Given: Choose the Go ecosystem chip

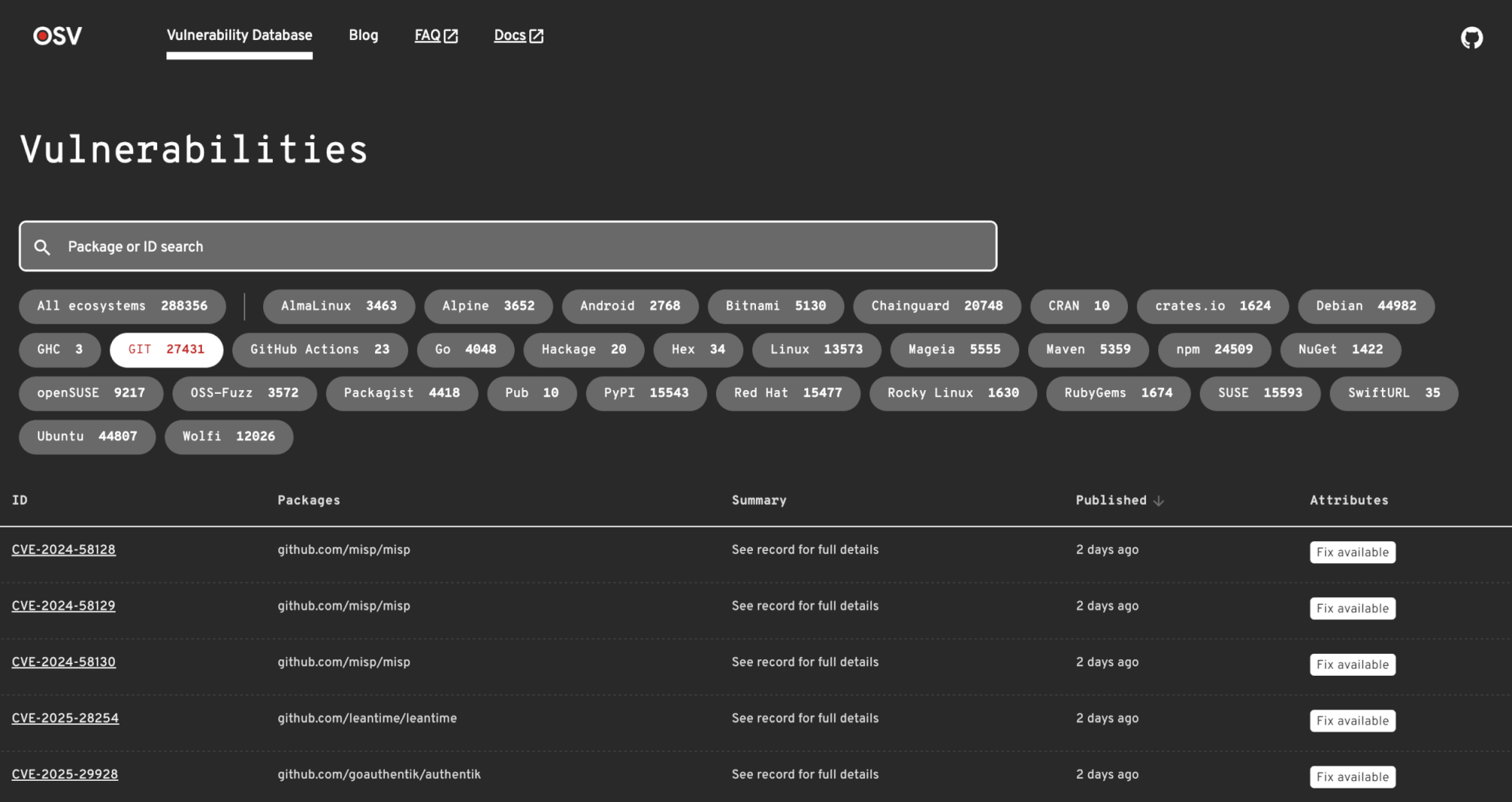Looking at the screenshot, I should coord(466,350).
